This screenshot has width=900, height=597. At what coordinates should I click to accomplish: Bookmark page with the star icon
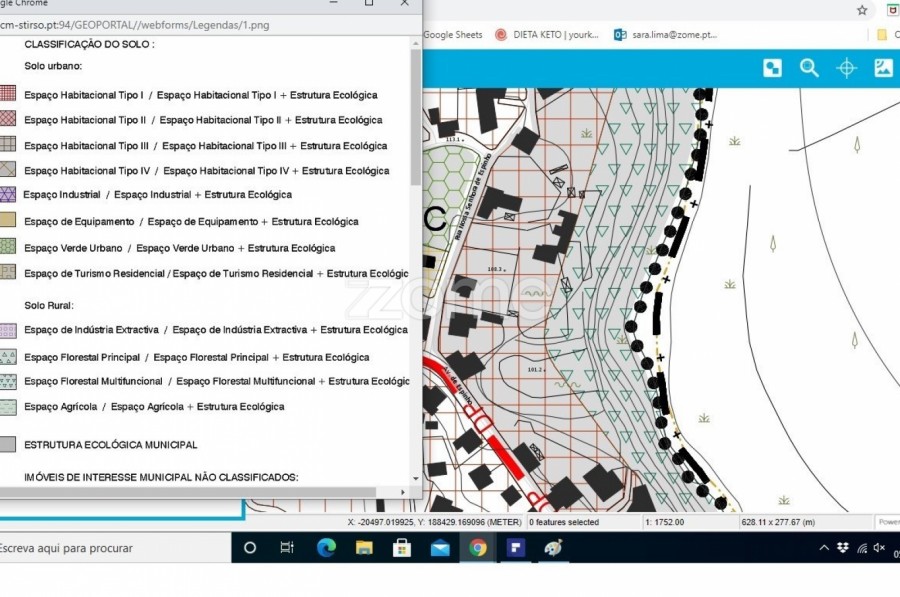pyautogui.click(x=862, y=10)
